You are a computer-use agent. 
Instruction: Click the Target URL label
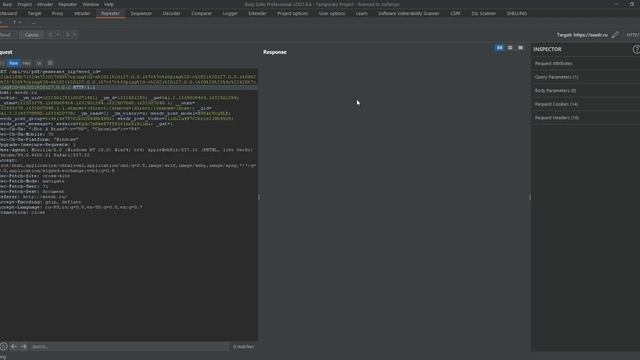tap(582, 35)
